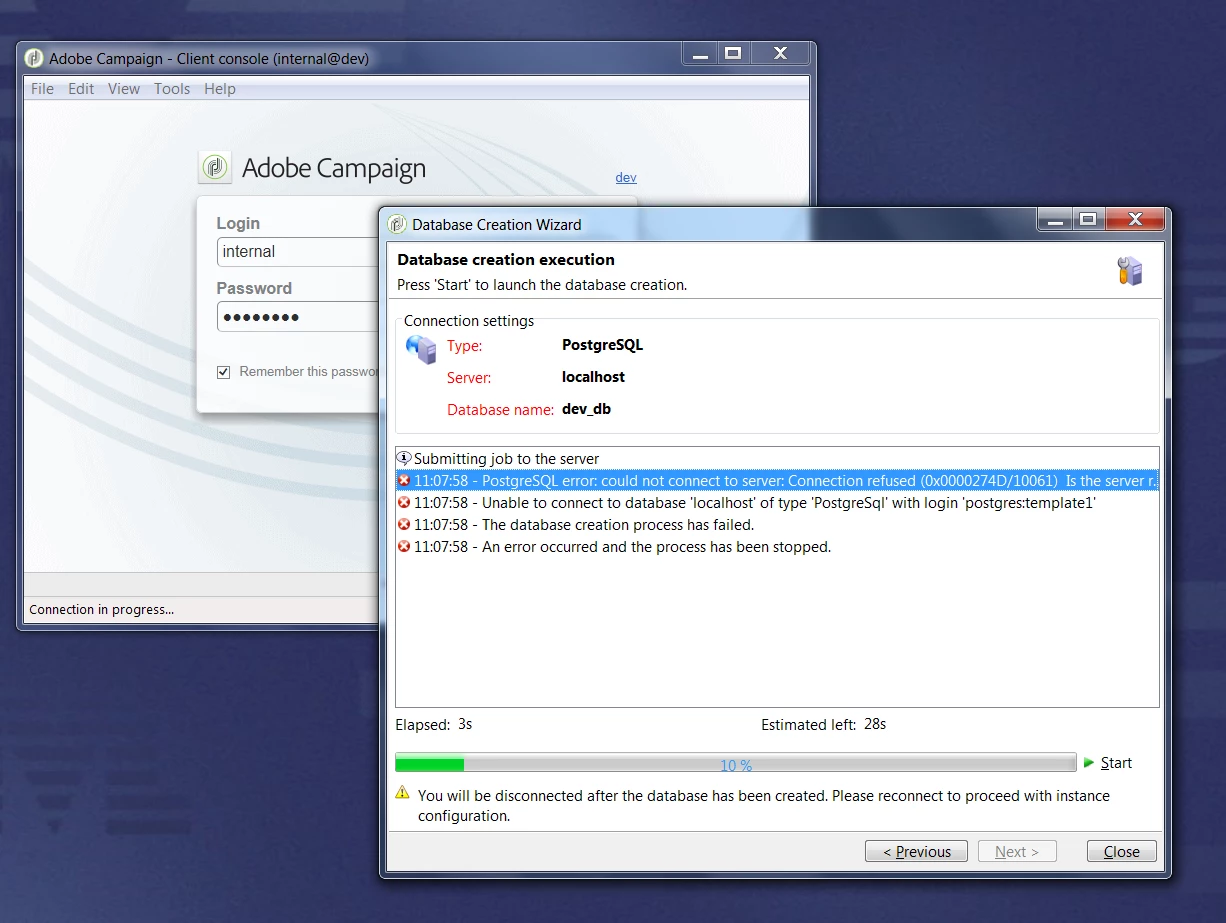Click error icon on the 'An error occurred' row
Viewport: 1226px width, 923px height.
[x=404, y=547]
